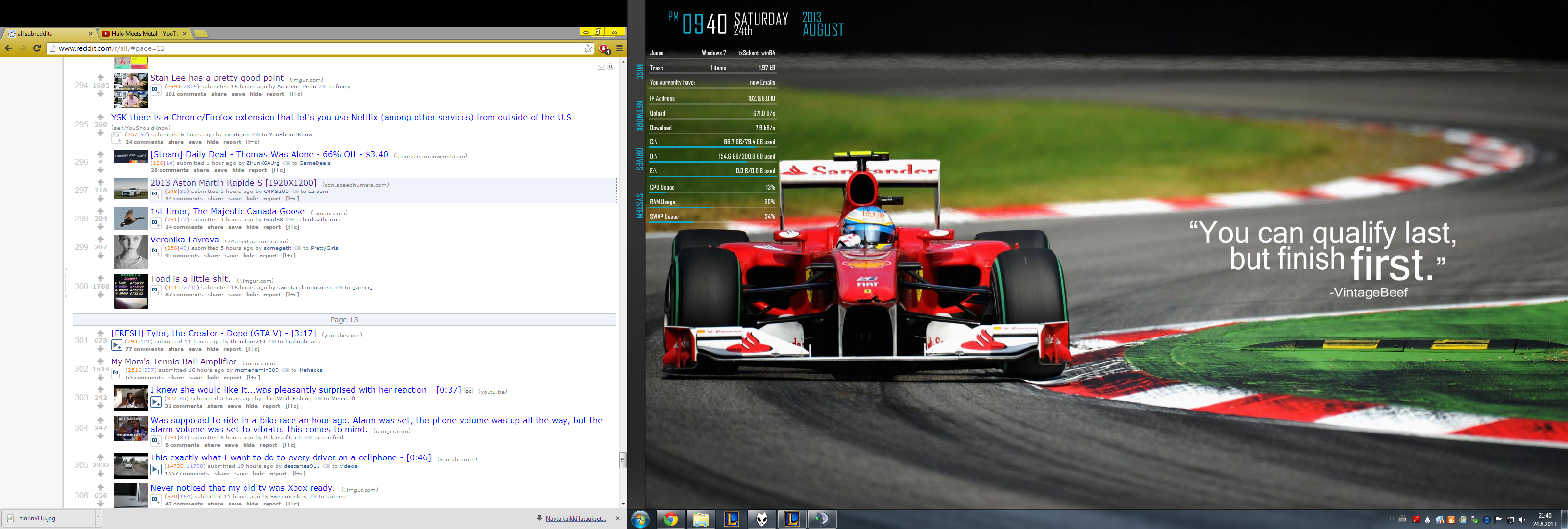Close the Halo Meets Metal tab

[185, 33]
